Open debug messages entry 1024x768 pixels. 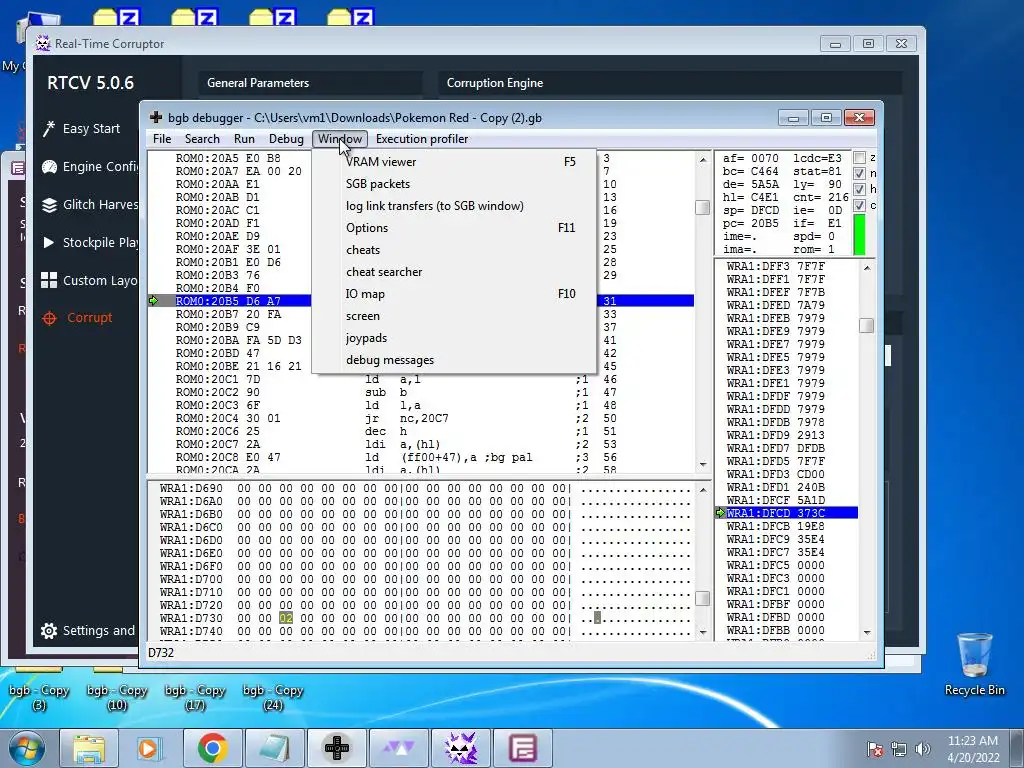[x=454, y=360]
